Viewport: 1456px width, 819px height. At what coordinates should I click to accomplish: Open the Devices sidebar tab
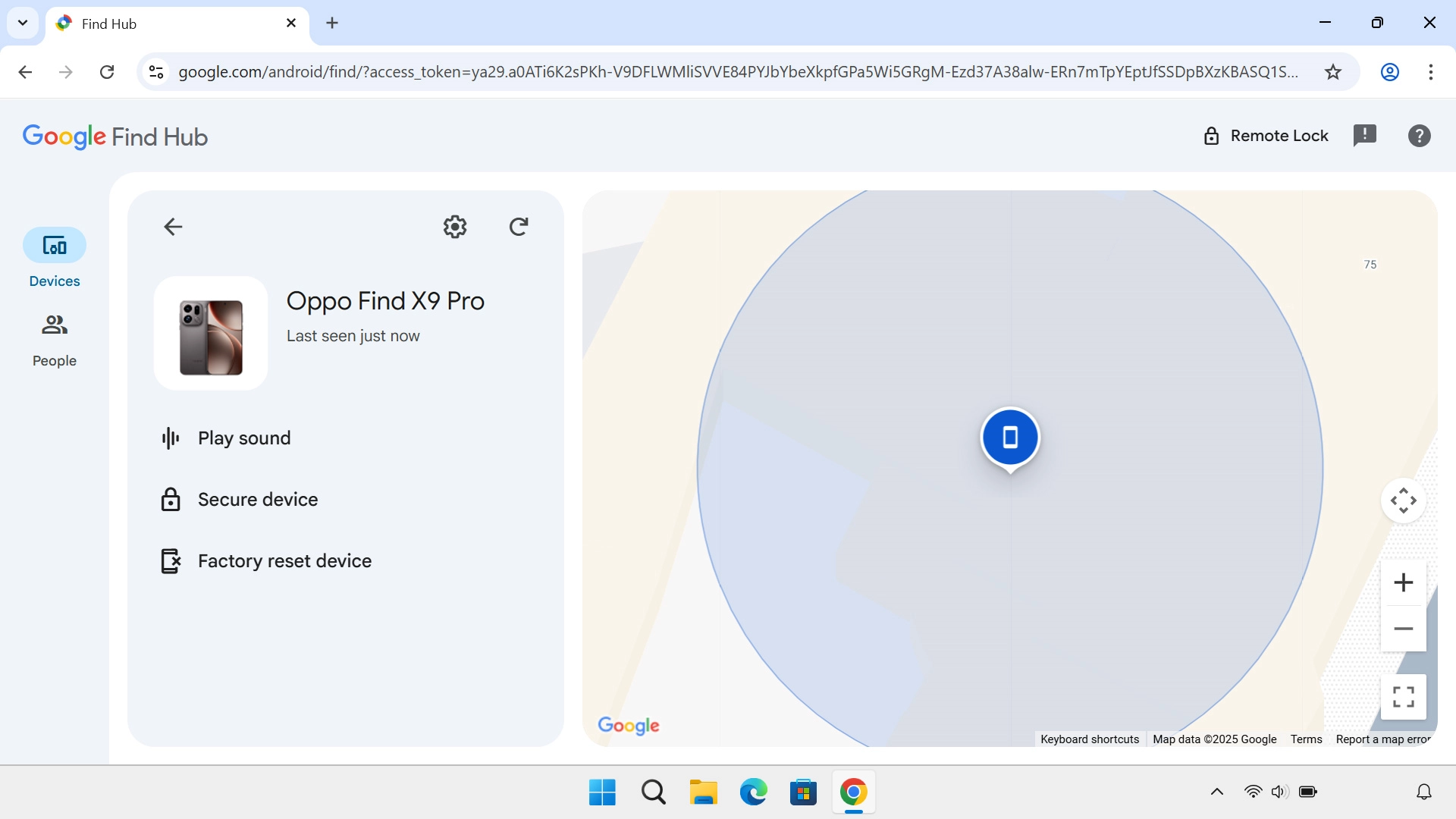point(55,258)
